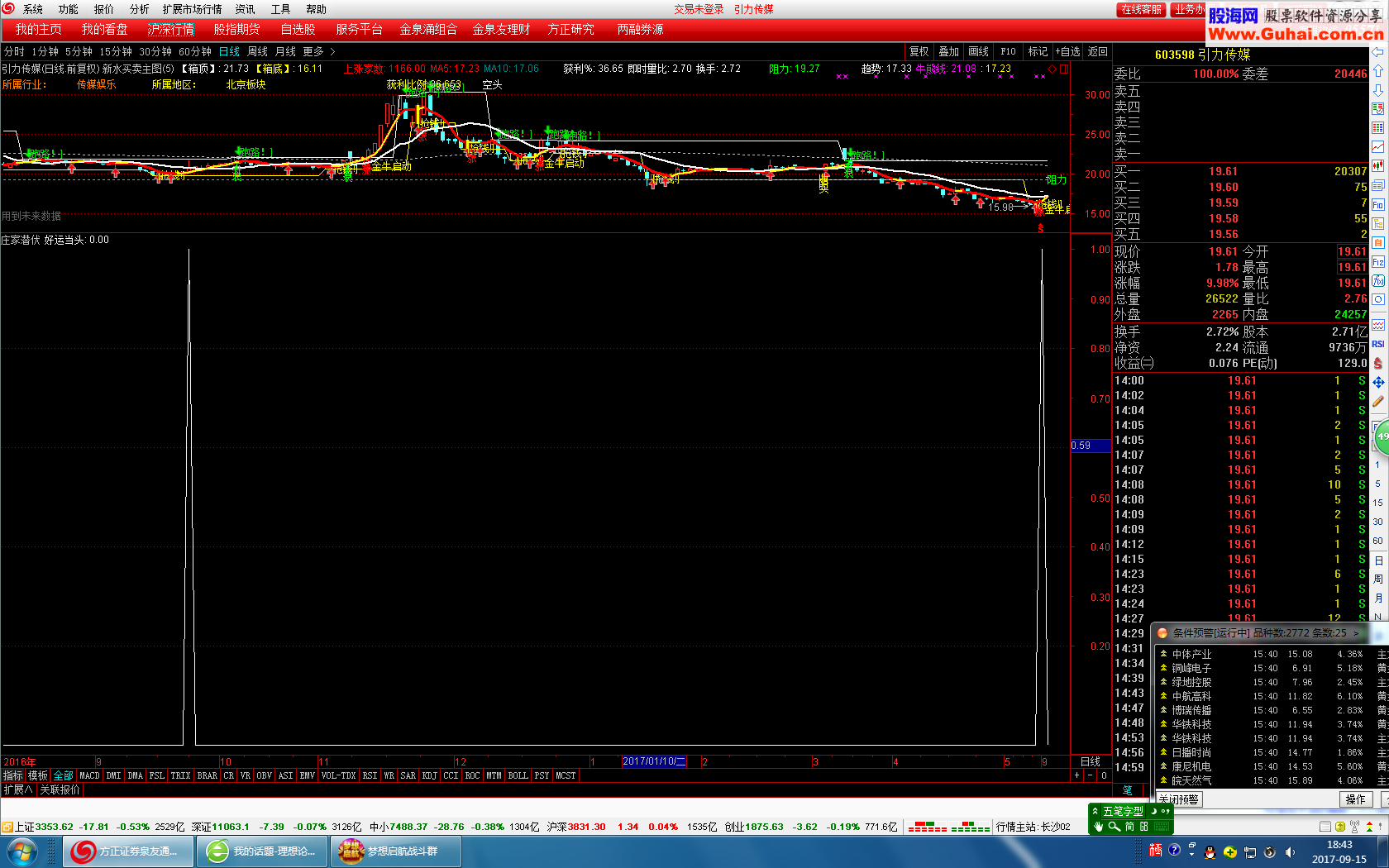The width and height of the screenshot is (1389, 868).
Task: Click the back arrow icon in right sidebar
Action: (x=1378, y=52)
